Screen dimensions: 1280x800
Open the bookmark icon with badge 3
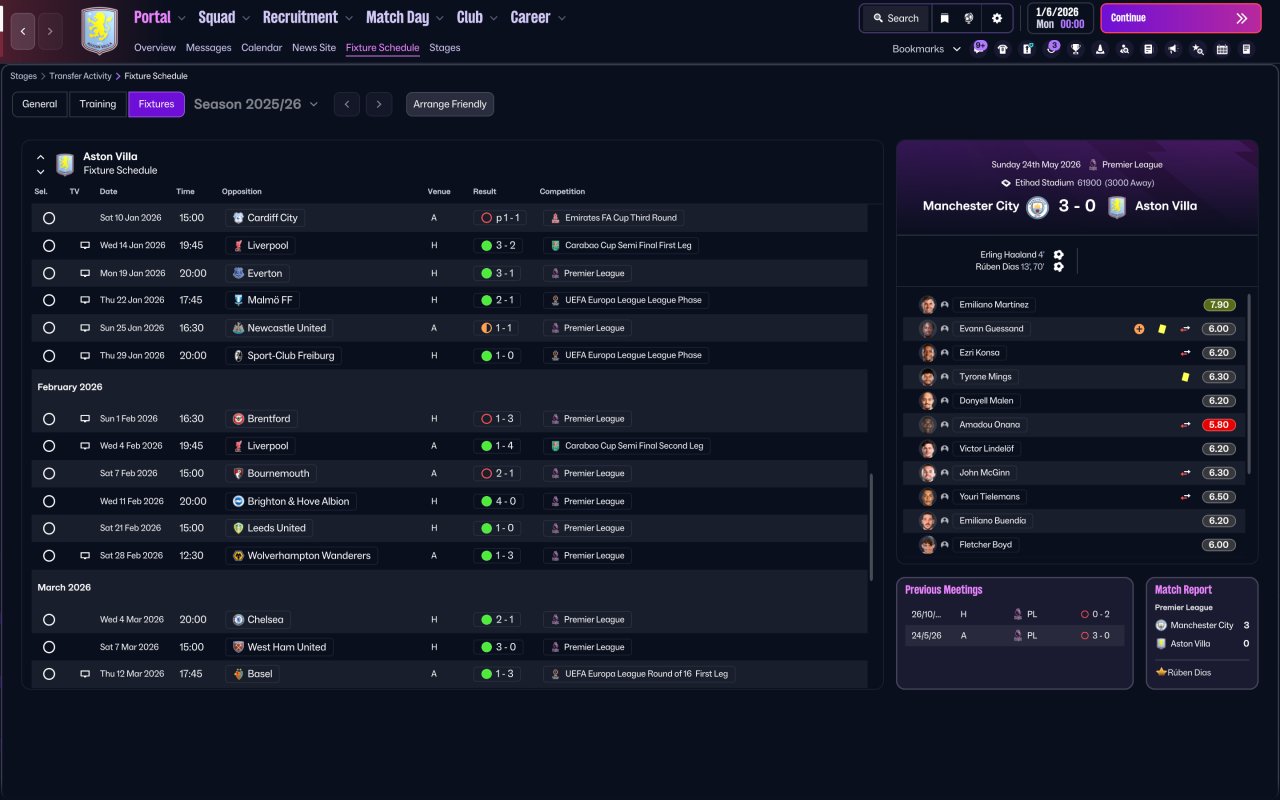pos(1051,48)
